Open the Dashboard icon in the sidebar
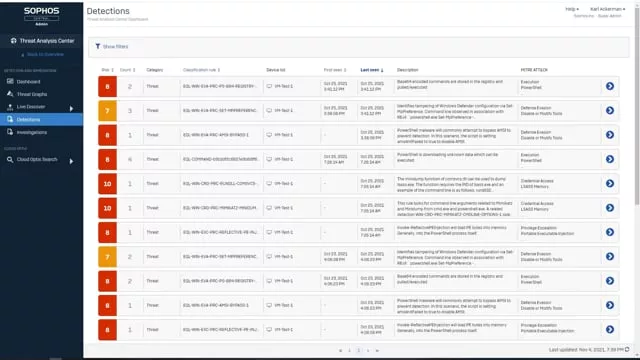 pos(10,82)
